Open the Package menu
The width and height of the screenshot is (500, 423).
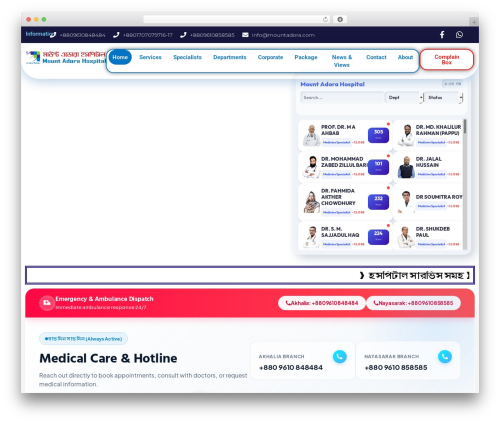(x=306, y=57)
